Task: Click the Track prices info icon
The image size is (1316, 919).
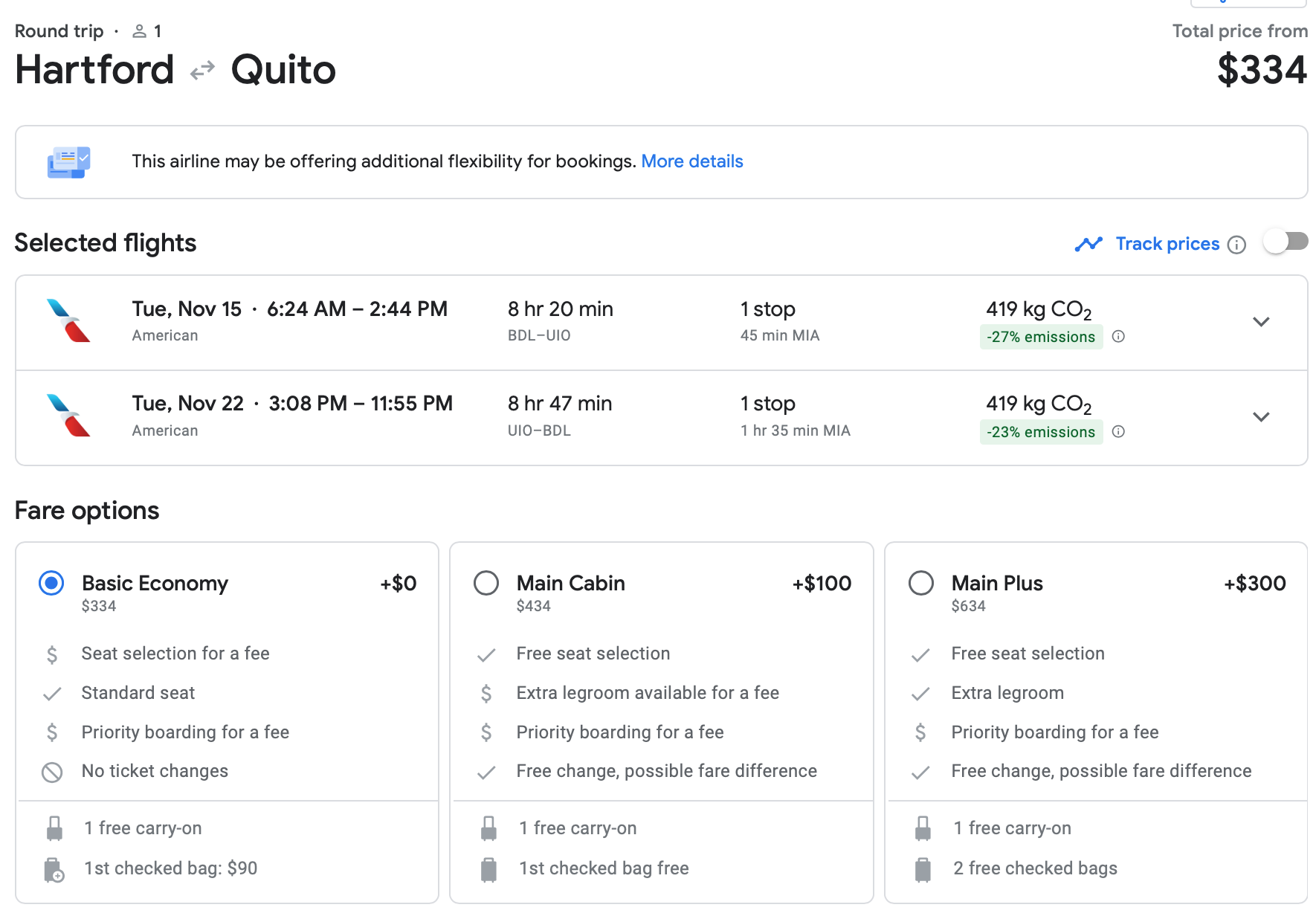Action: [x=1236, y=245]
